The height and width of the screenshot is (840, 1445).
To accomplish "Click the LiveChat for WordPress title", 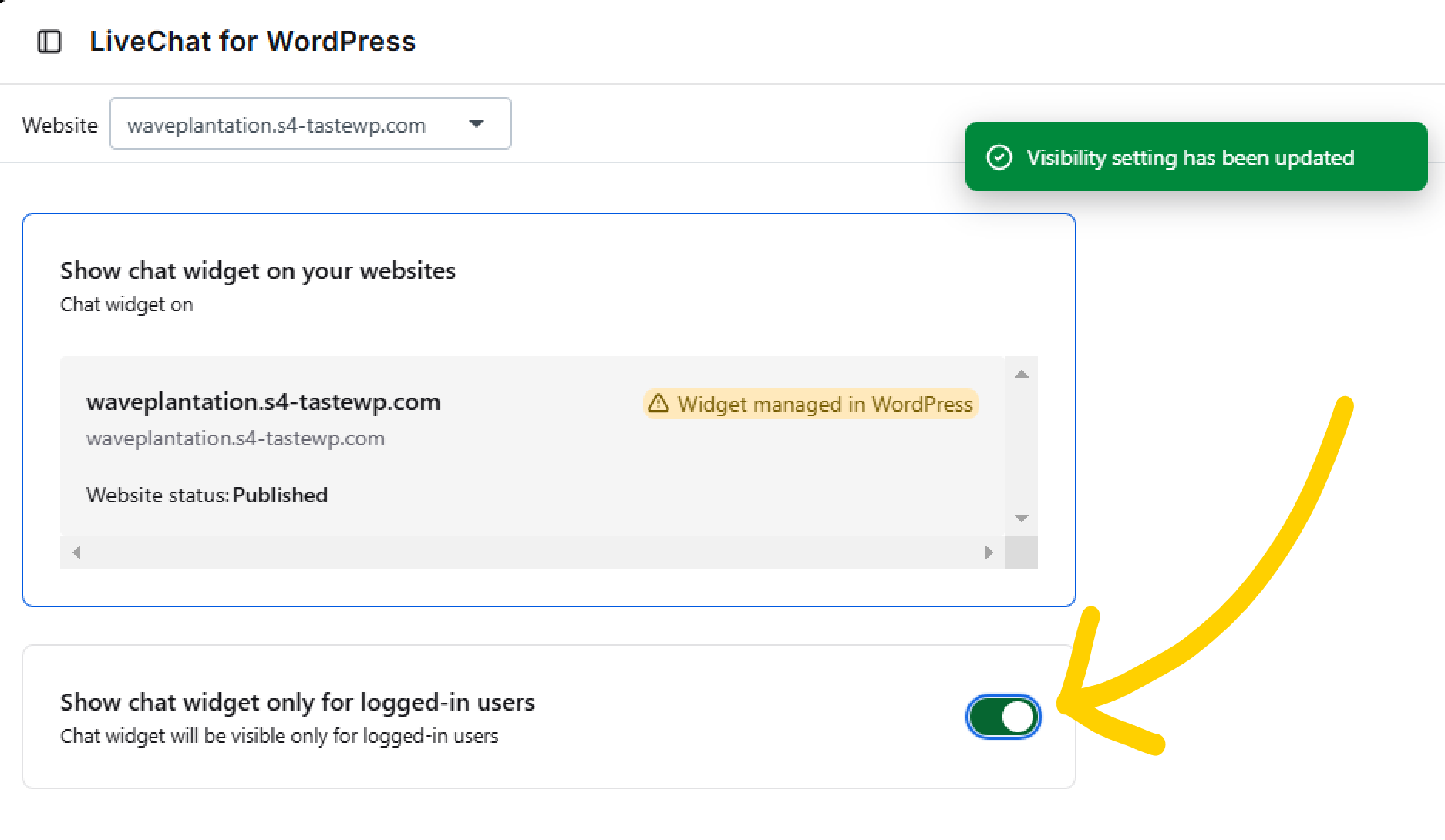I will pyautogui.click(x=252, y=42).
